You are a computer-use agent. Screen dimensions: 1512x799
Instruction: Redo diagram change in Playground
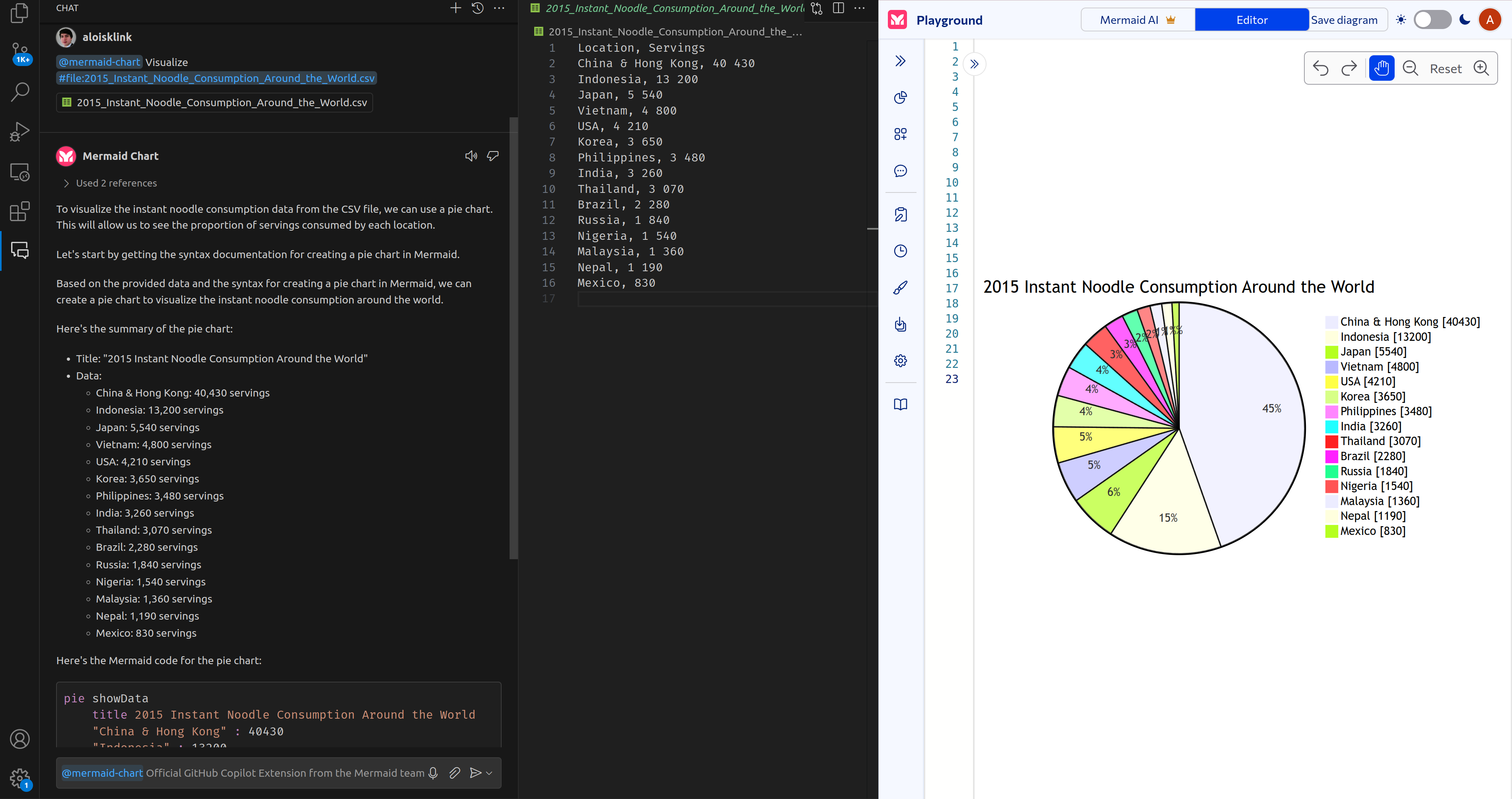click(x=1349, y=69)
